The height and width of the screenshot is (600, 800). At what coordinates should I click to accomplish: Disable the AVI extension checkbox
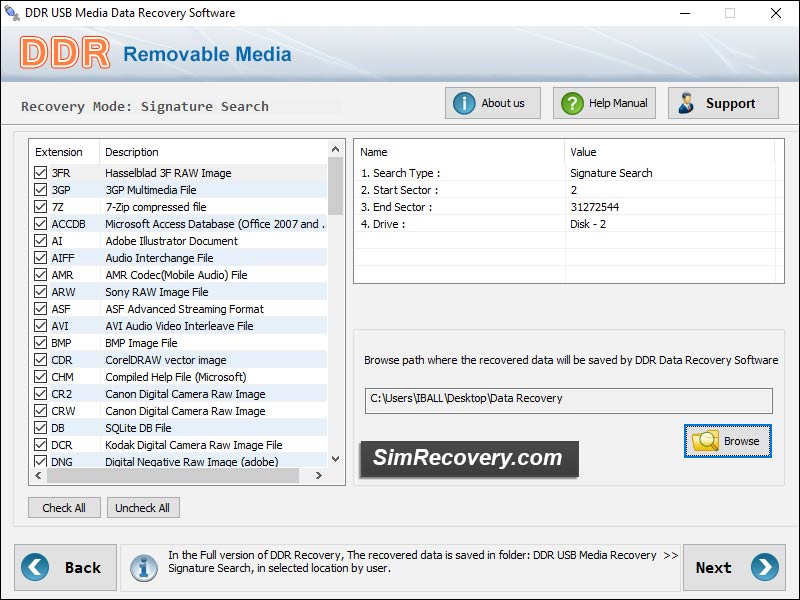click(x=41, y=326)
